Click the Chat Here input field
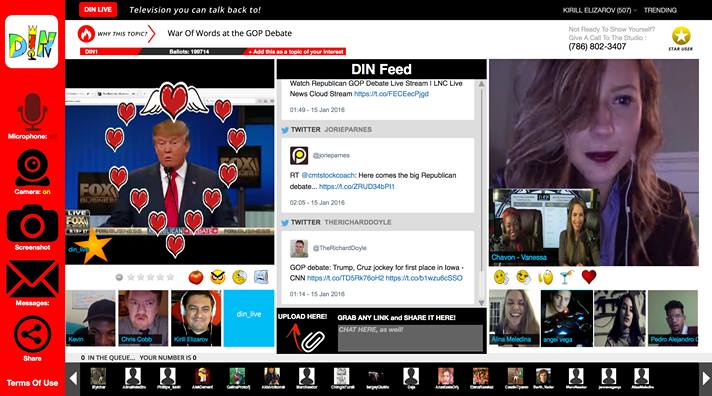 (410, 338)
